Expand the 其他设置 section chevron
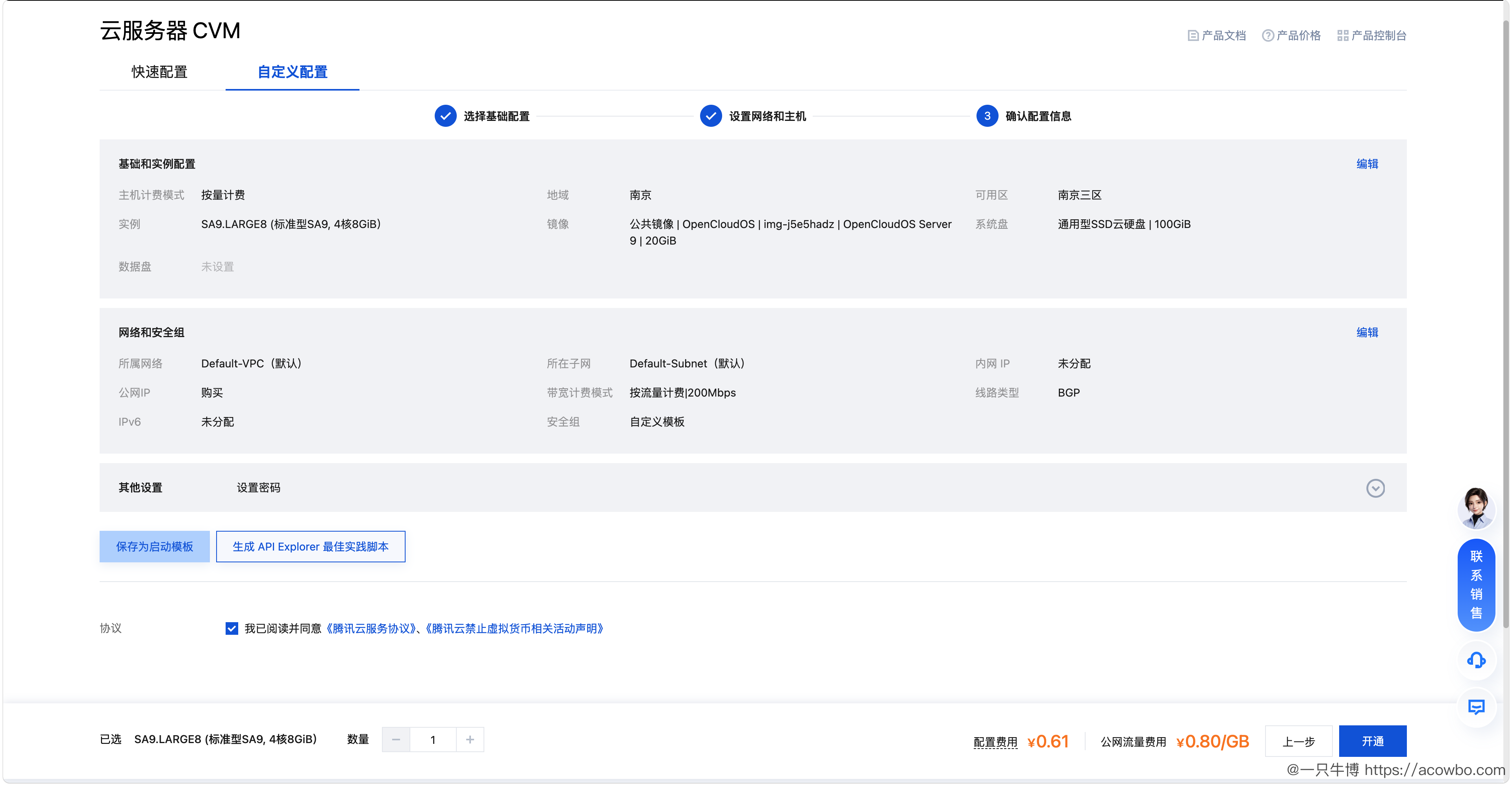 (x=1375, y=488)
